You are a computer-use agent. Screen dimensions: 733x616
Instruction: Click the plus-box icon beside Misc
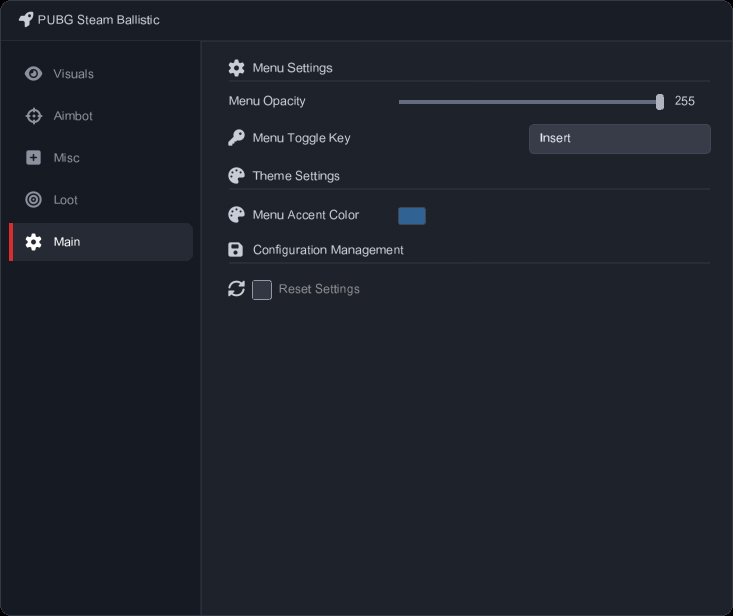click(33, 158)
